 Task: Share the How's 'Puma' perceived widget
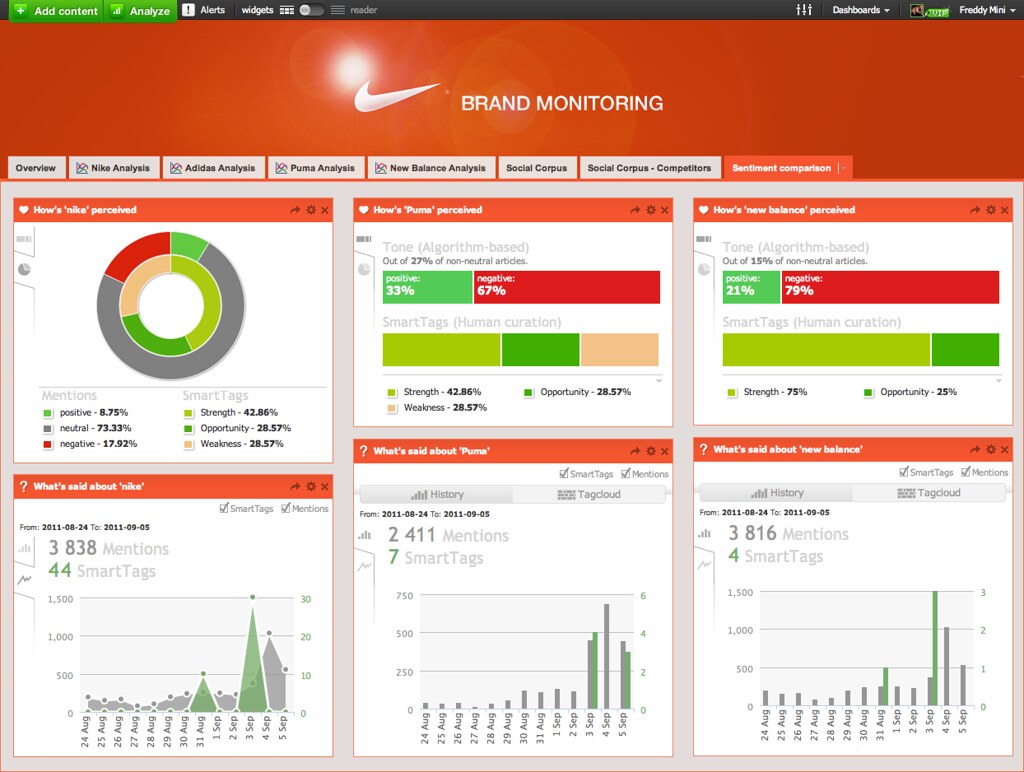(635, 210)
